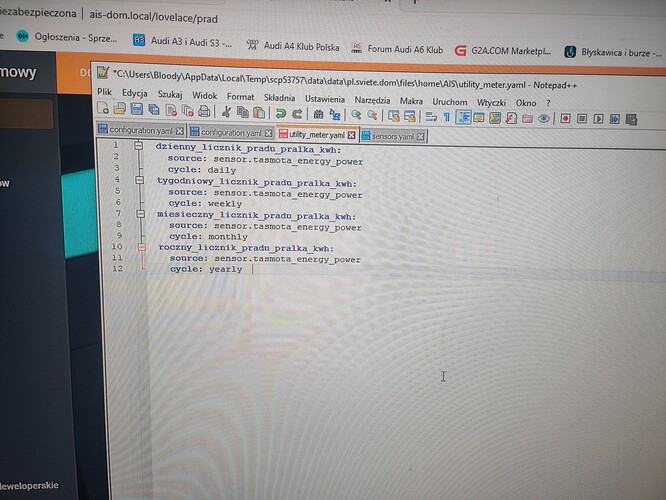Open the Ustawienia menu
The height and width of the screenshot is (500, 666).
tap(325, 99)
